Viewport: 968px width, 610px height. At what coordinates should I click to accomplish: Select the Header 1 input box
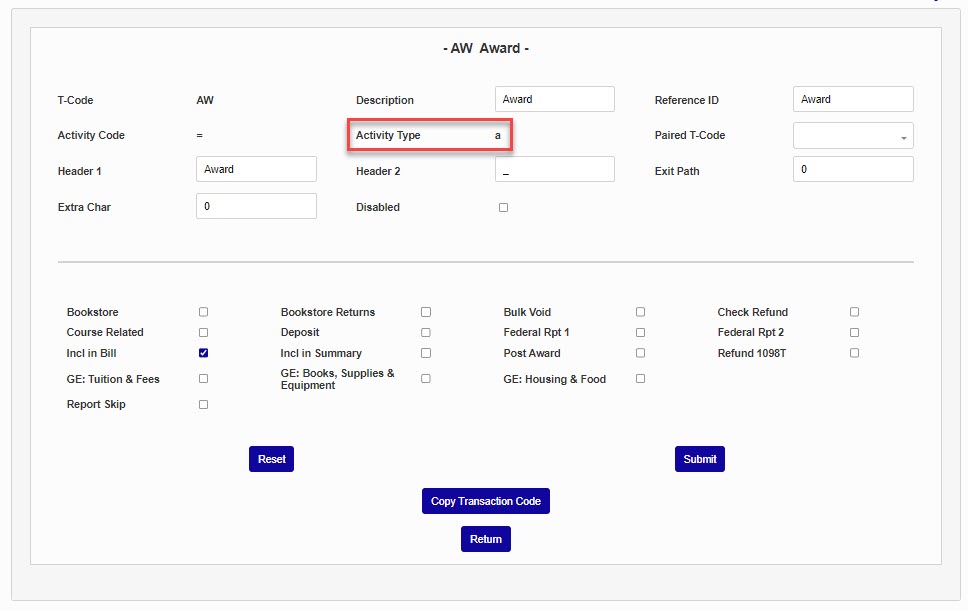256,170
